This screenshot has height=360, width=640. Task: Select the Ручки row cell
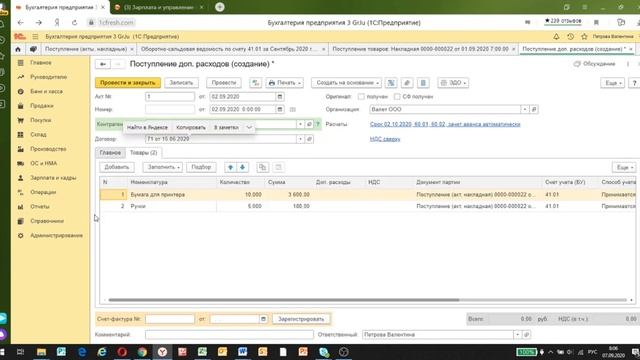(x=173, y=206)
